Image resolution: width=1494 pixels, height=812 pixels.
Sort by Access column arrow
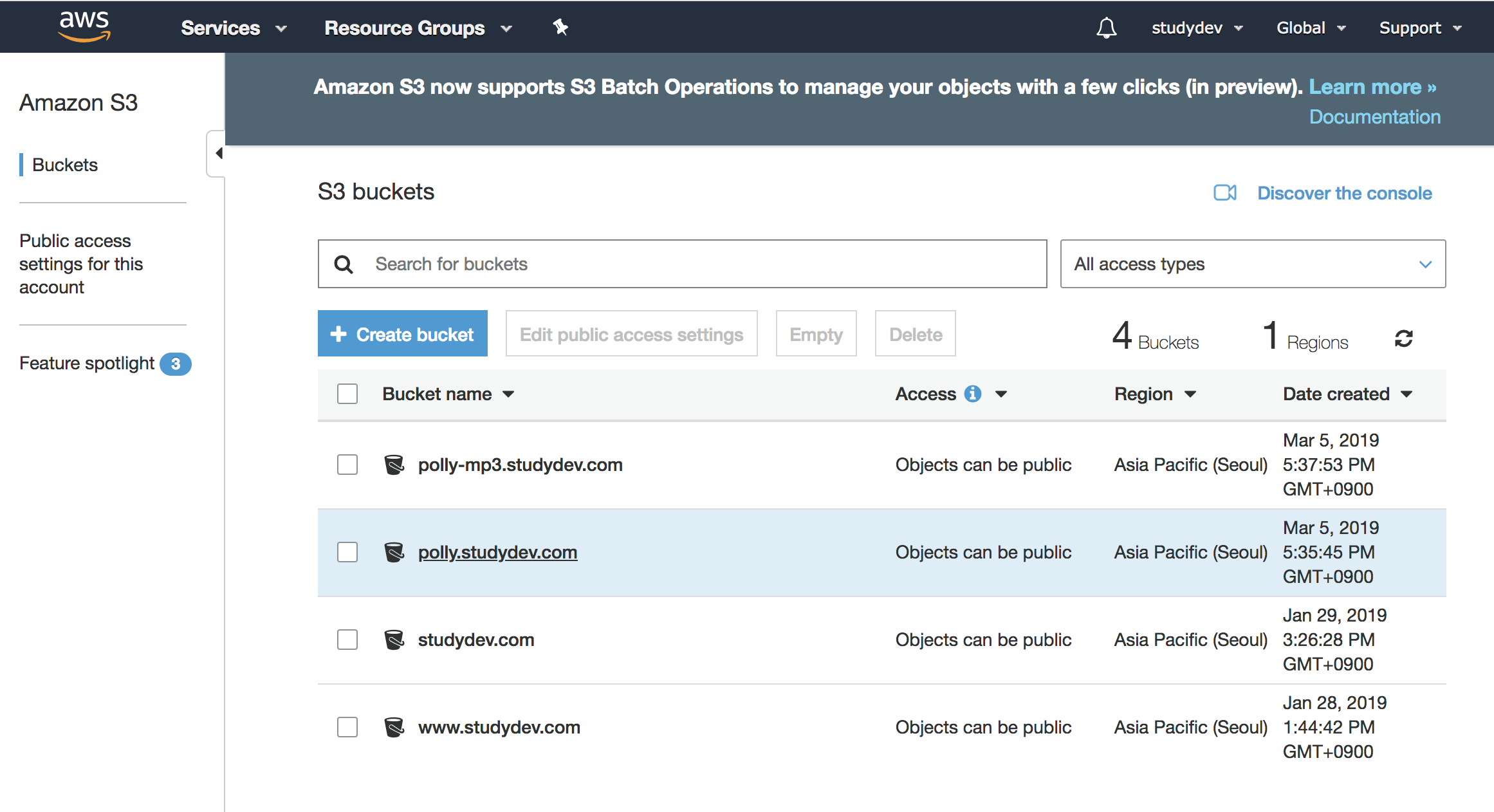click(1001, 394)
